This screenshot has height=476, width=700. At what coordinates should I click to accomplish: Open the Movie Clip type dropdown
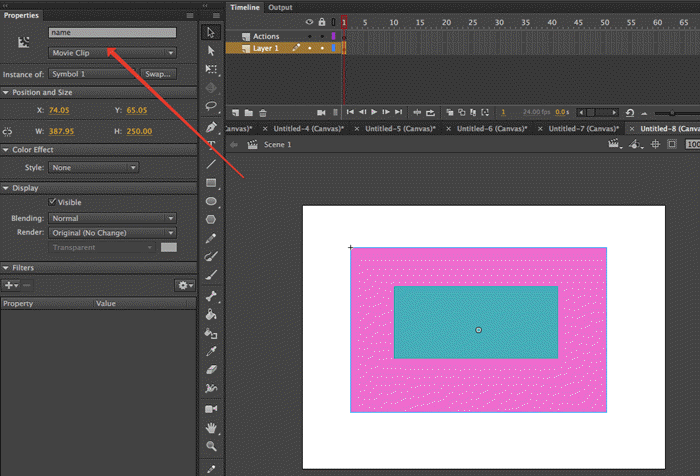(x=112, y=53)
